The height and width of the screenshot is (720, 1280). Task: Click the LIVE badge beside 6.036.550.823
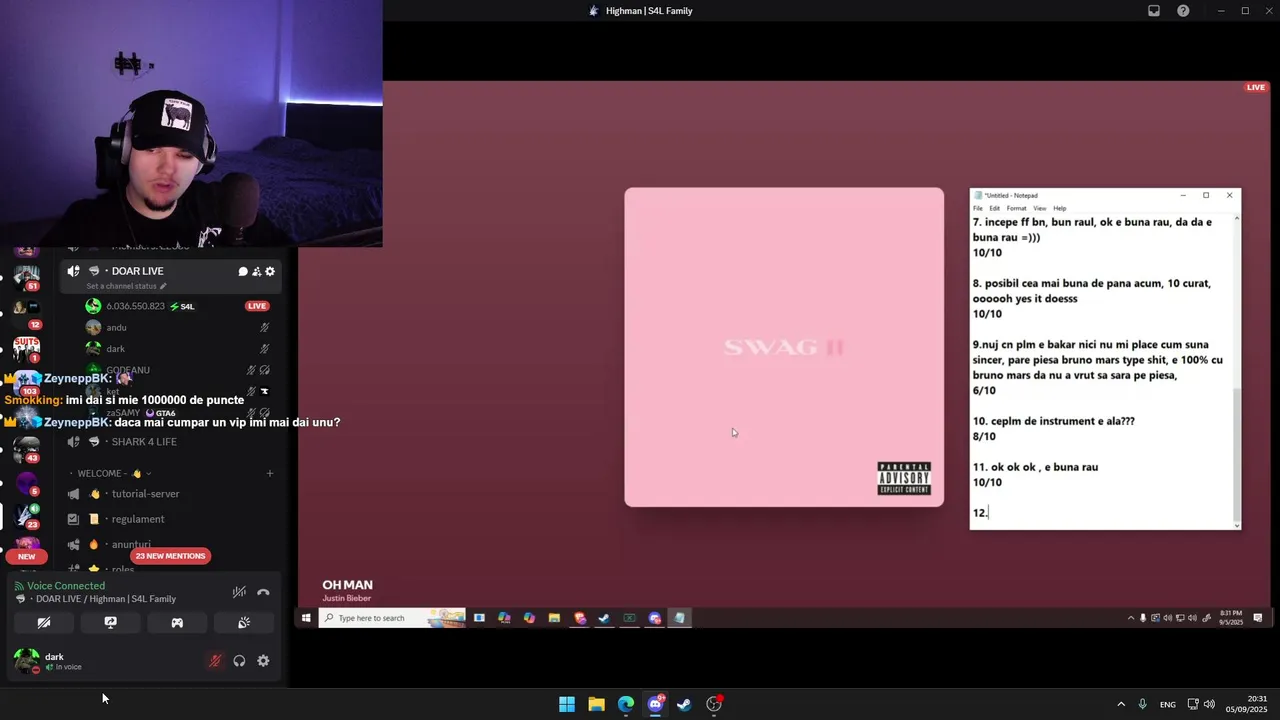[x=257, y=306]
